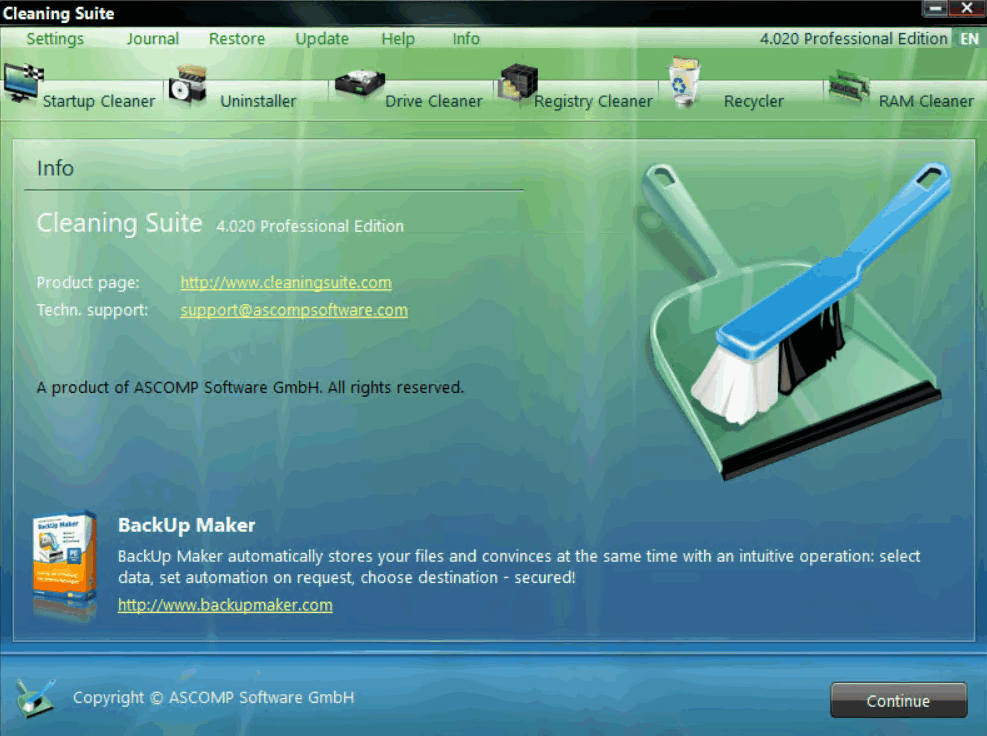Click the 'Copyright © ASCOMP Software GmbH' text
987x736 pixels.
click(x=213, y=698)
